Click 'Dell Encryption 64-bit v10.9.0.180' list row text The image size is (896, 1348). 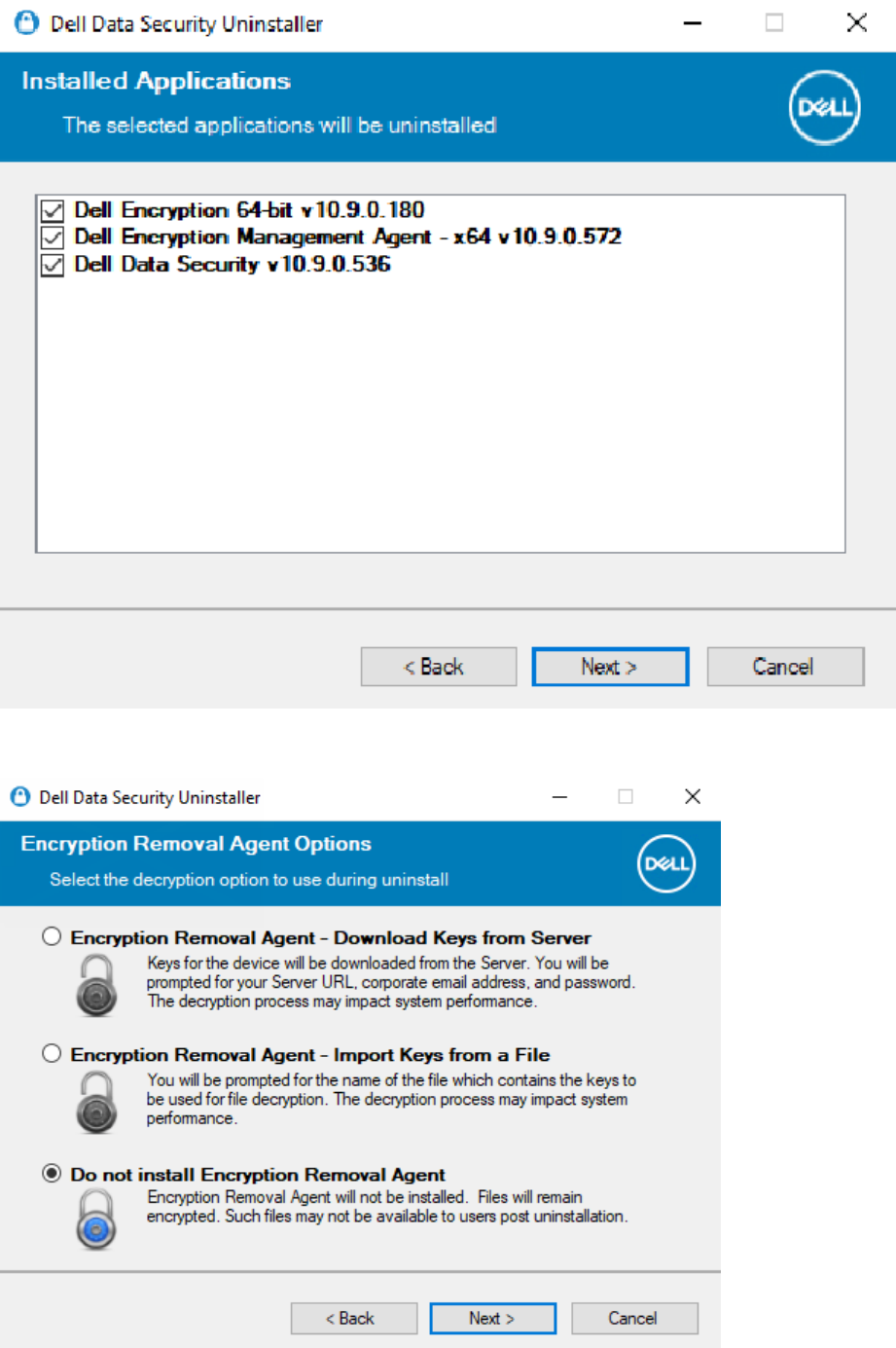(x=249, y=210)
